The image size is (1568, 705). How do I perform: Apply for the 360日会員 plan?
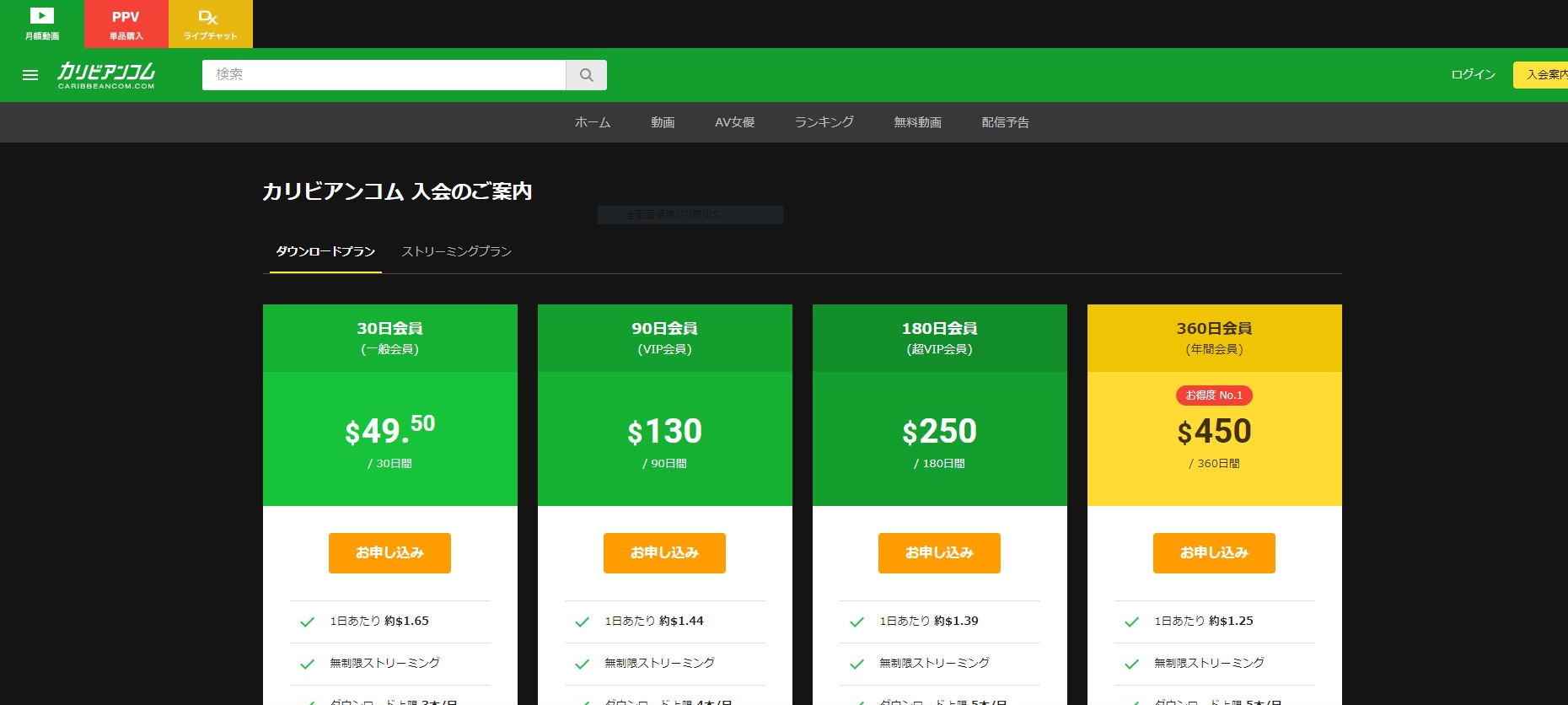click(x=1214, y=553)
